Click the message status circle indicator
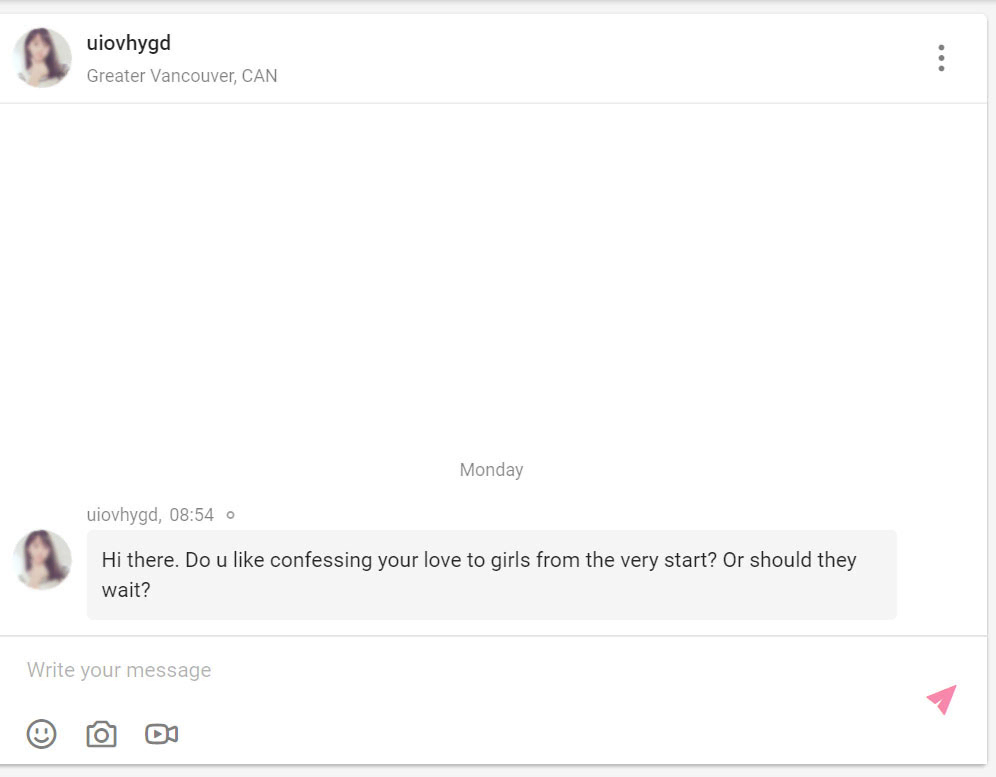Image resolution: width=996 pixels, height=777 pixels. coord(230,515)
